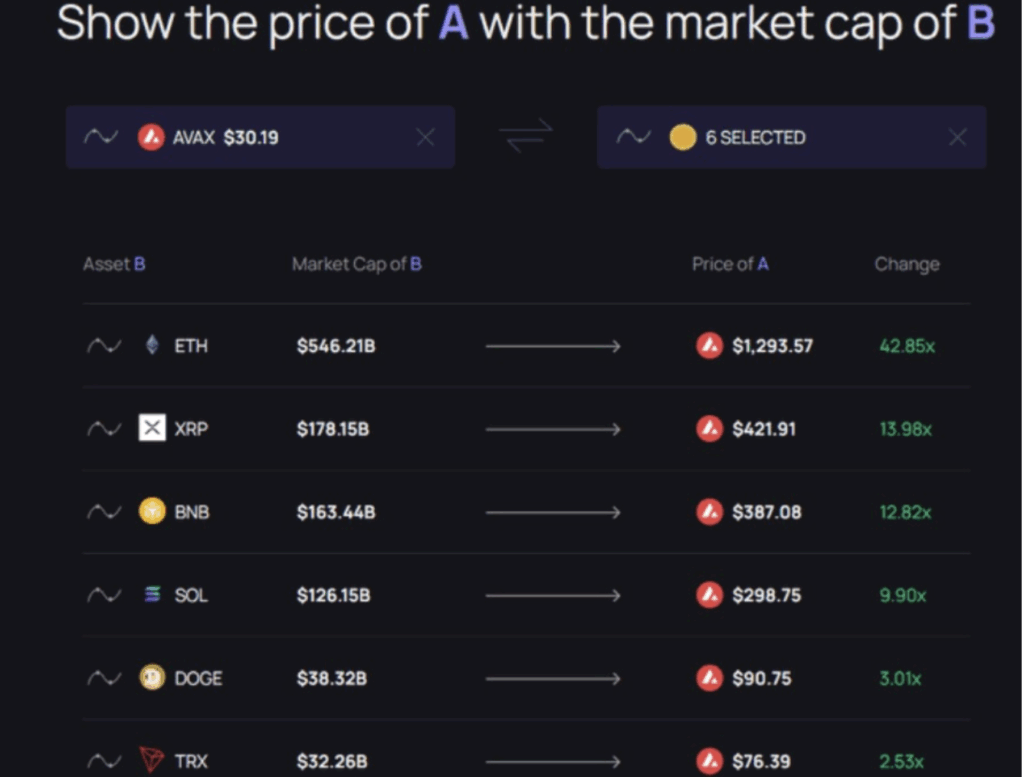Click the SOL coin logo
Screen dimensions: 1024x777
click(x=151, y=595)
